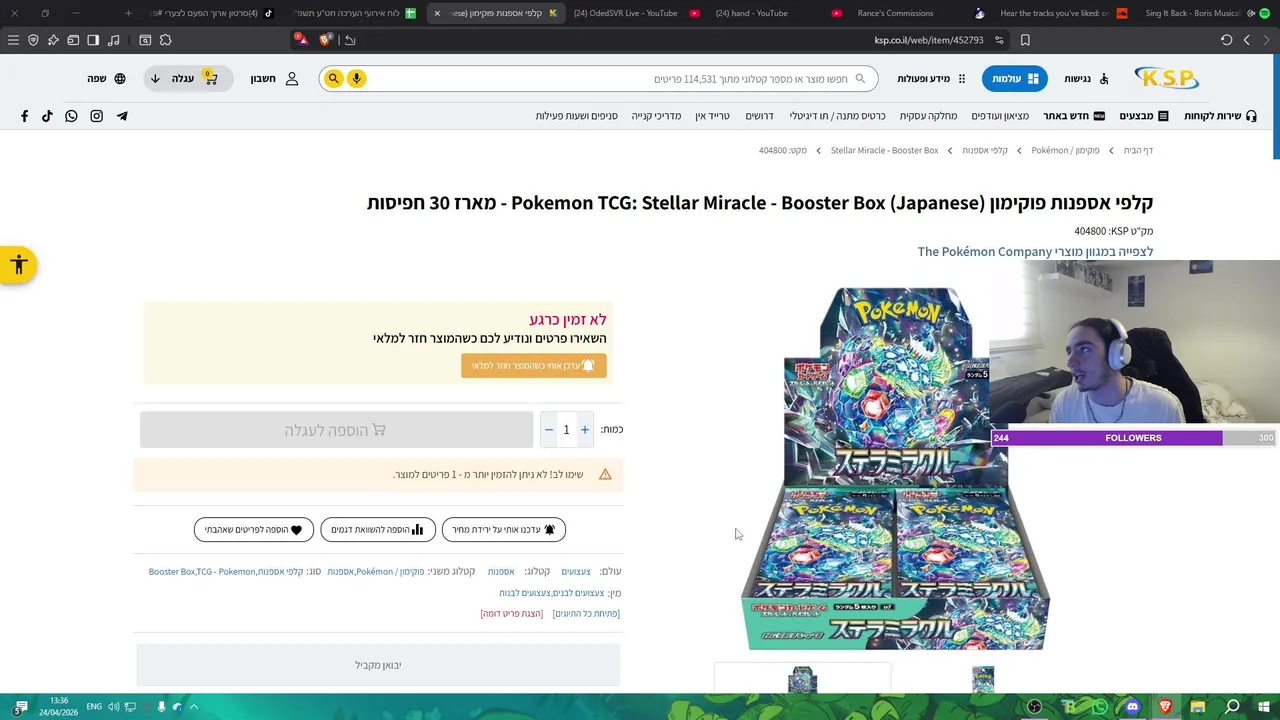
Task: Click the music note toolbar icon
Action: [113, 40]
